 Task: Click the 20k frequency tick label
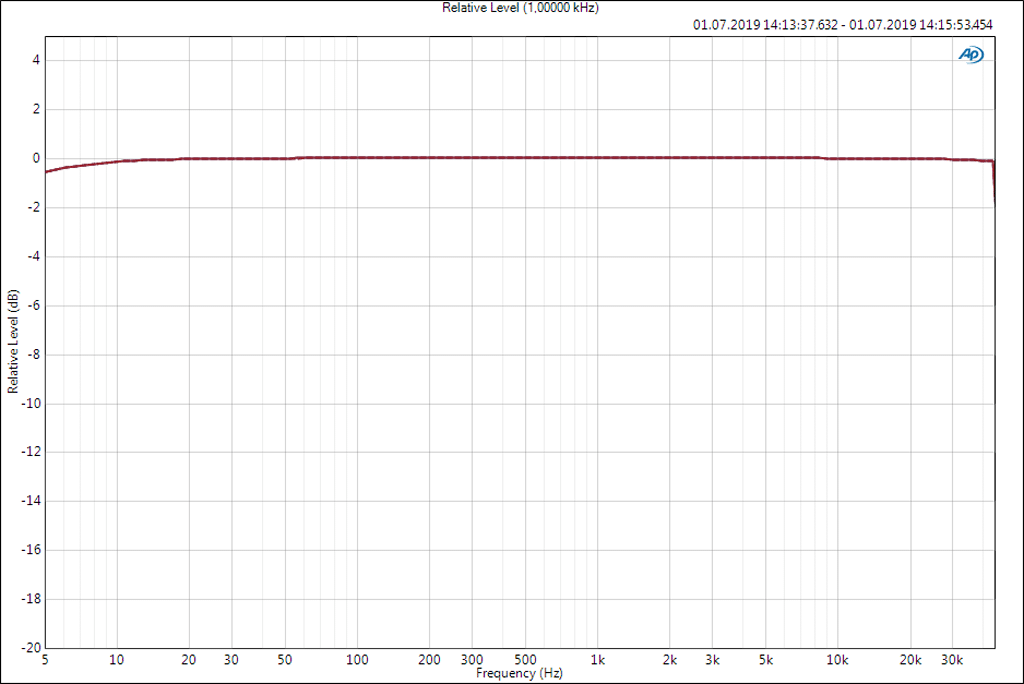(x=910, y=660)
